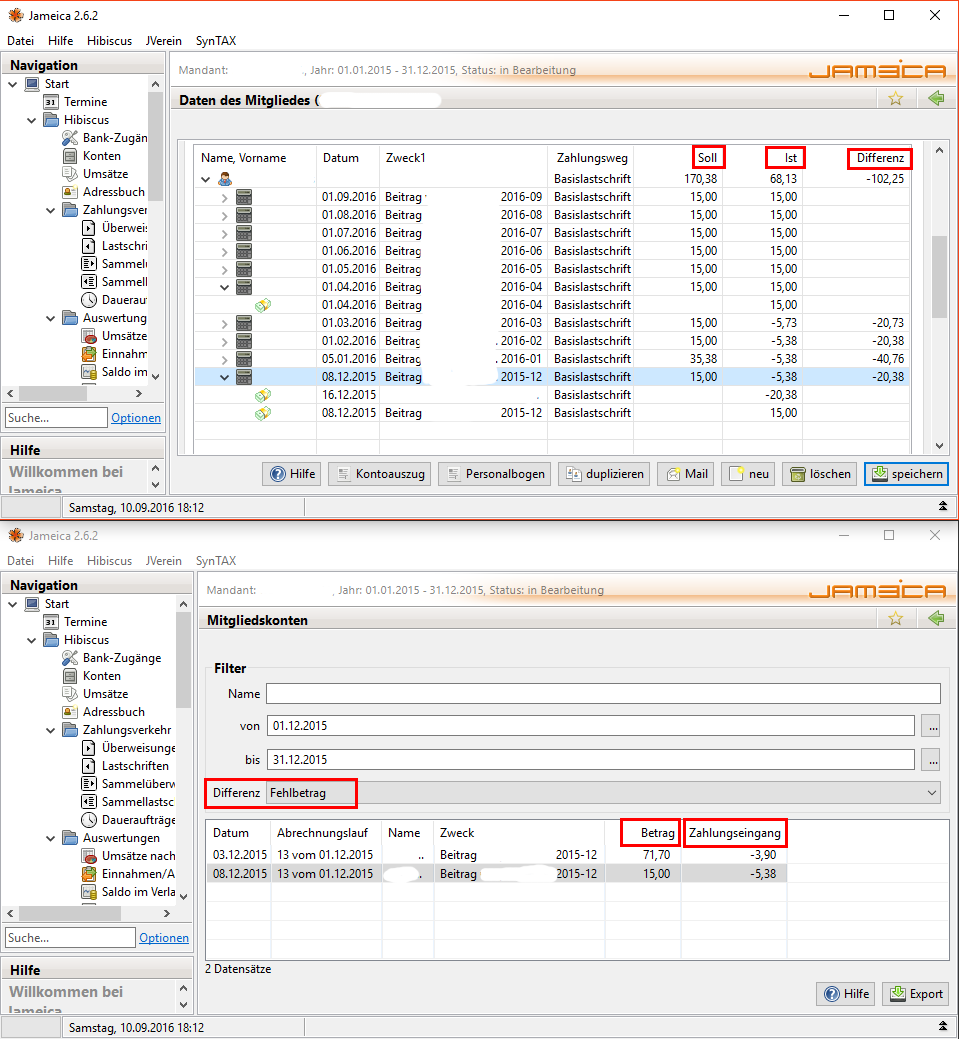Viewport: 959px width, 1039px height.
Task: Sort by the Soll column header
Action: (707, 158)
